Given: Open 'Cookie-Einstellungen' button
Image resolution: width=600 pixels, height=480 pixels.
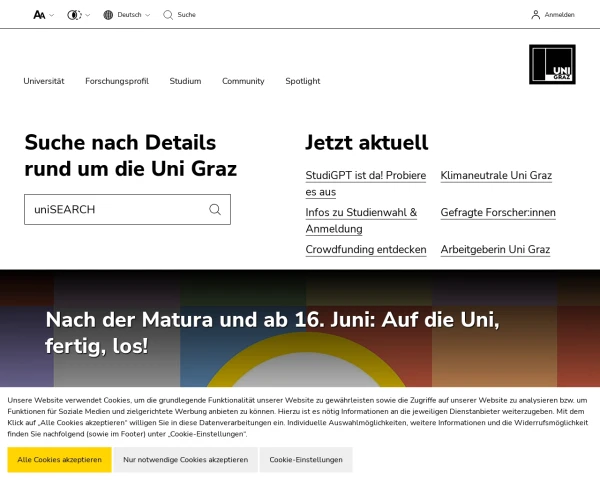Looking at the screenshot, I should click(306, 460).
